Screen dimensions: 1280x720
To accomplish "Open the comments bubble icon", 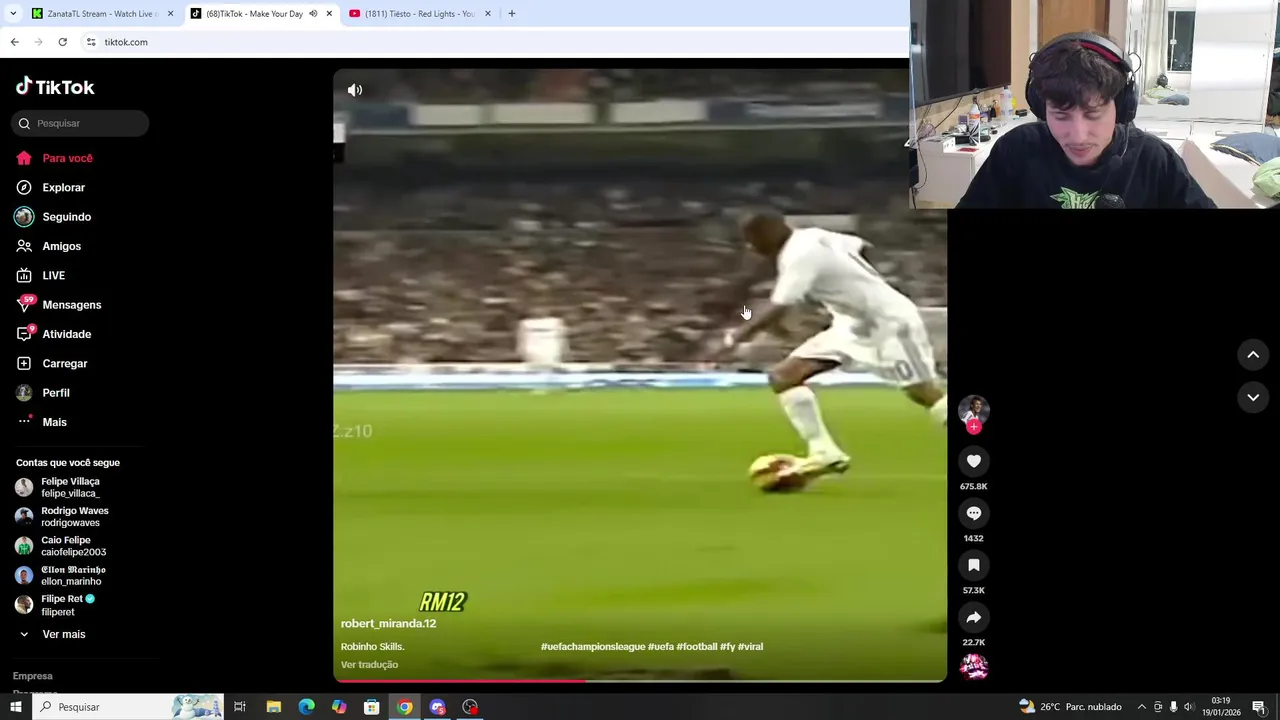I will click(974, 513).
